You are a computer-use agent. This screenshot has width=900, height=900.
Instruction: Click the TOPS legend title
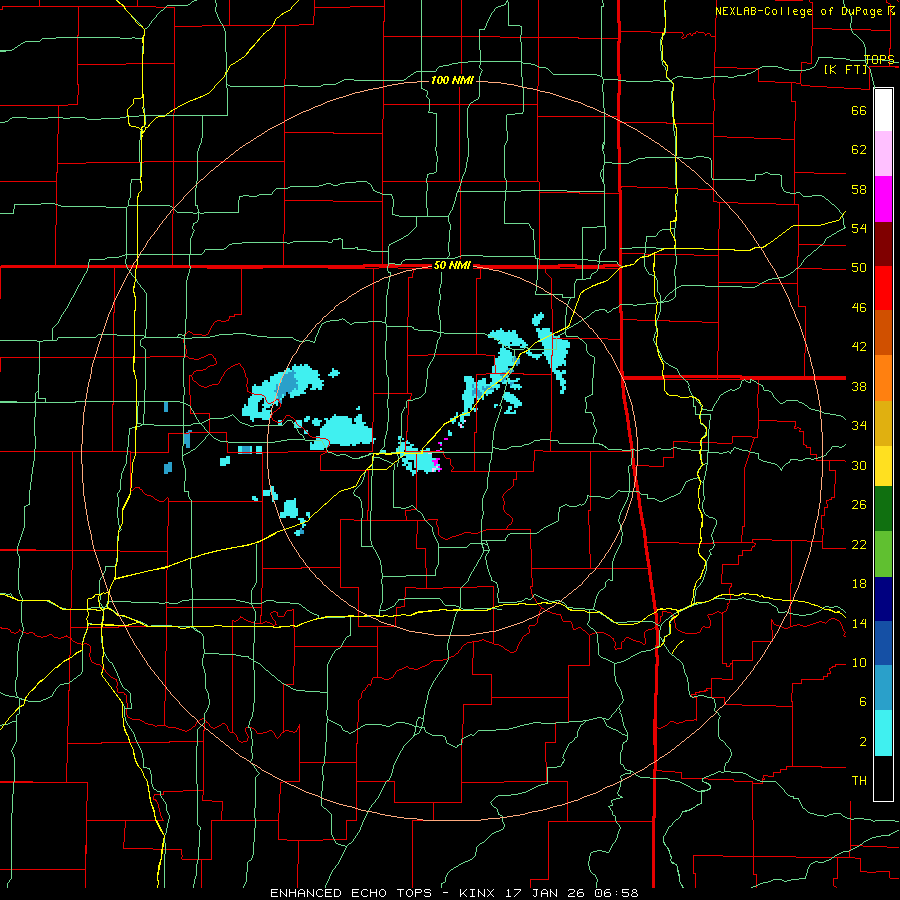(x=879, y=59)
